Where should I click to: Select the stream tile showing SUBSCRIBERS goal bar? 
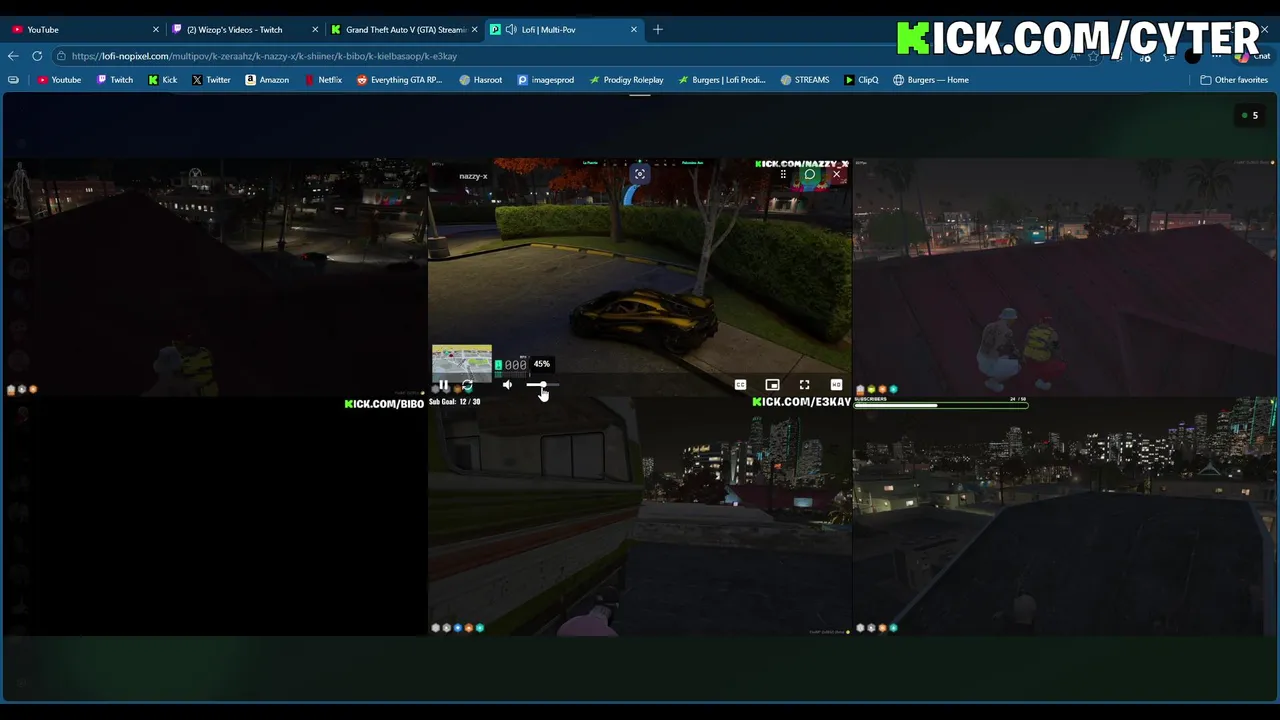[1065, 516]
